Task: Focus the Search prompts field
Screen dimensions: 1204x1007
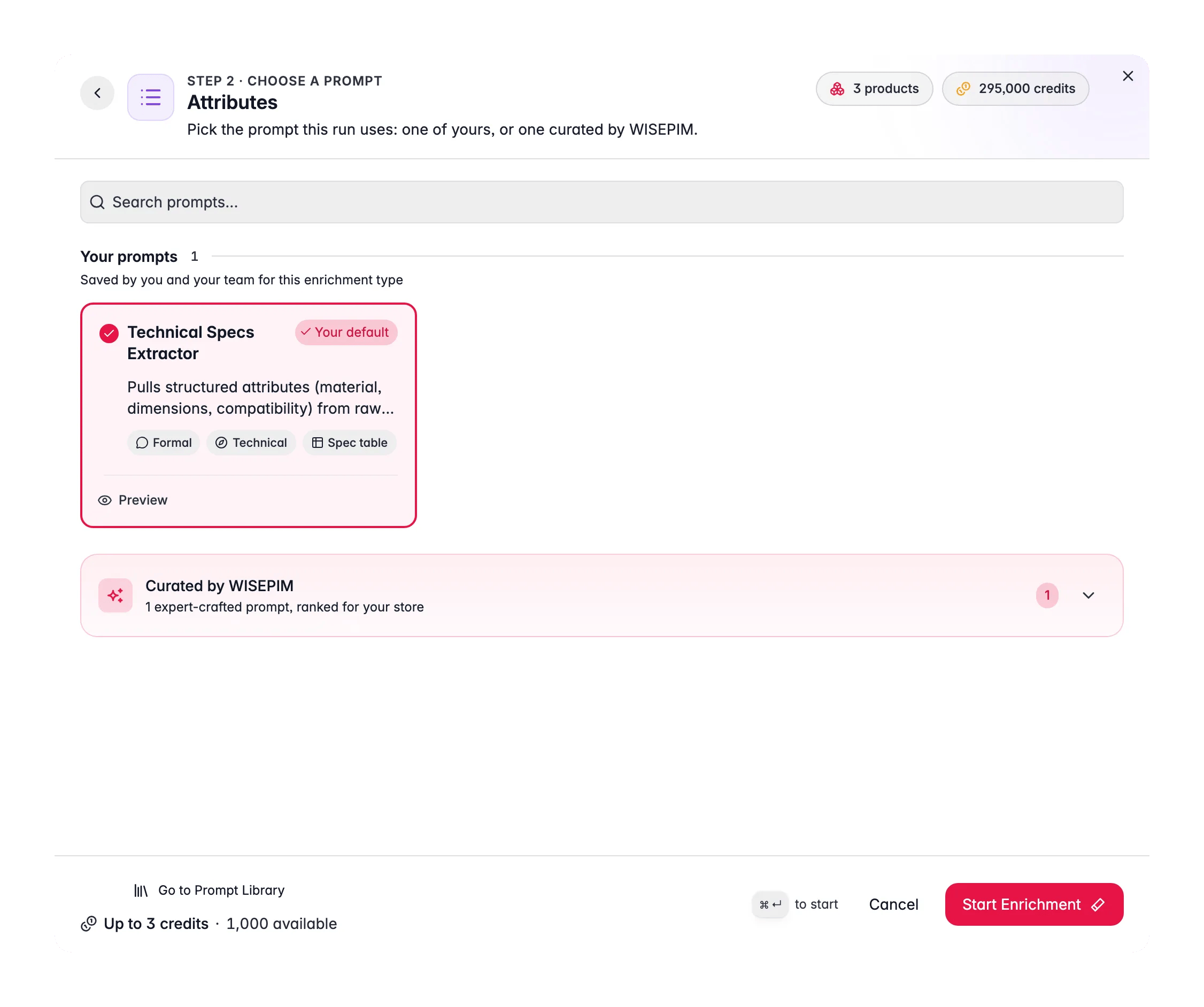Action: [x=602, y=203]
